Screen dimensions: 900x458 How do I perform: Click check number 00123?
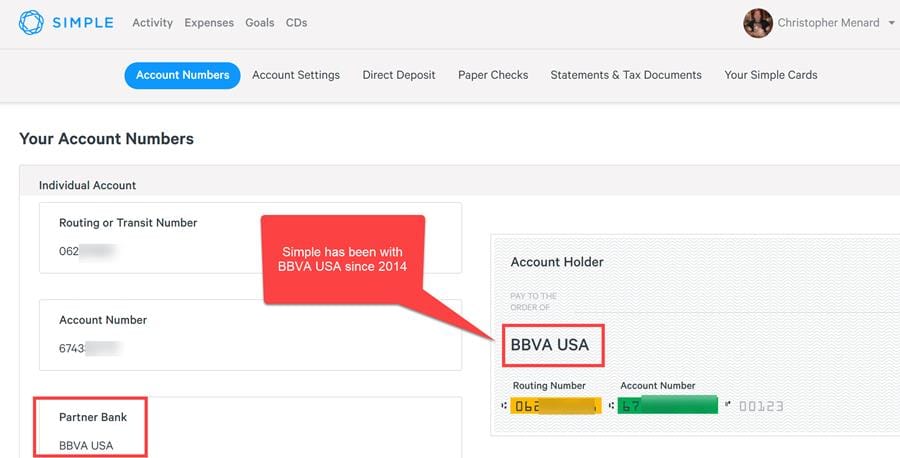761,406
